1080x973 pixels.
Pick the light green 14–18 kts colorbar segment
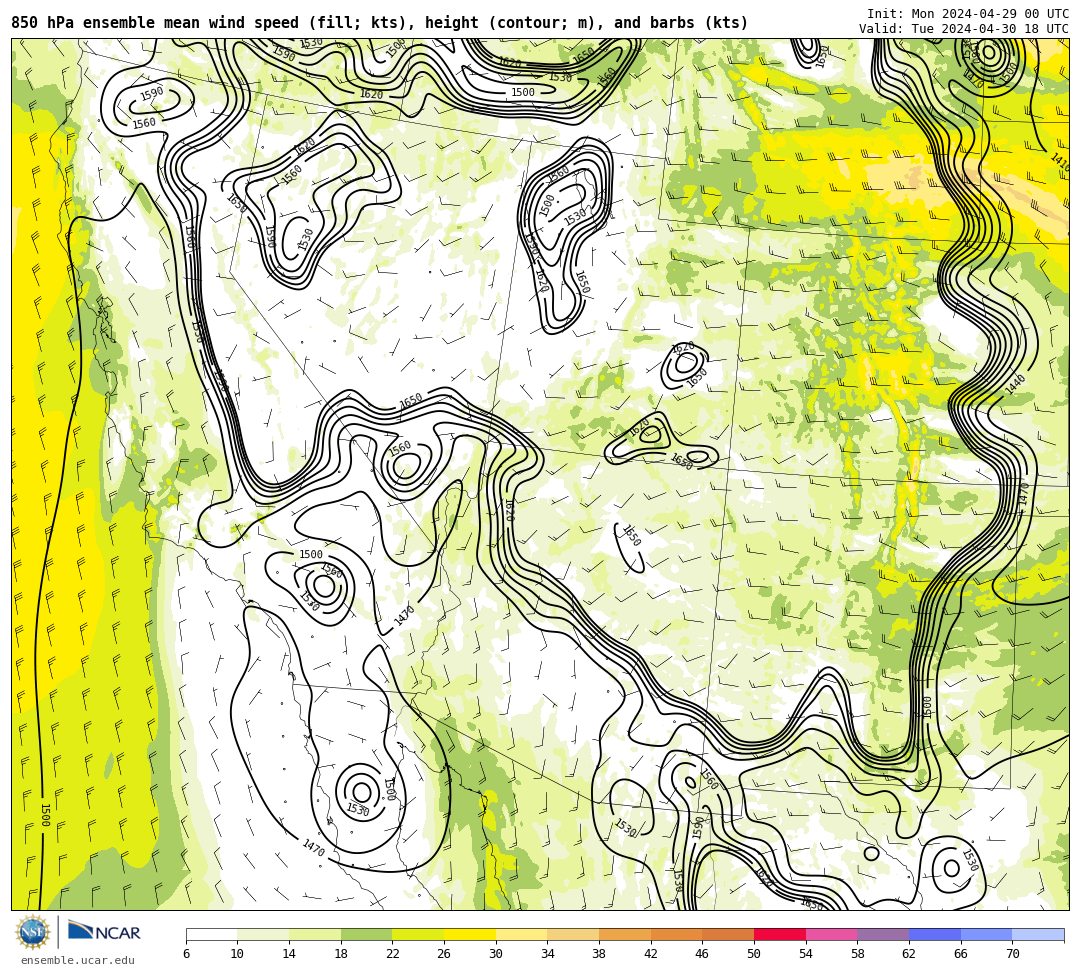click(x=315, y=934)
